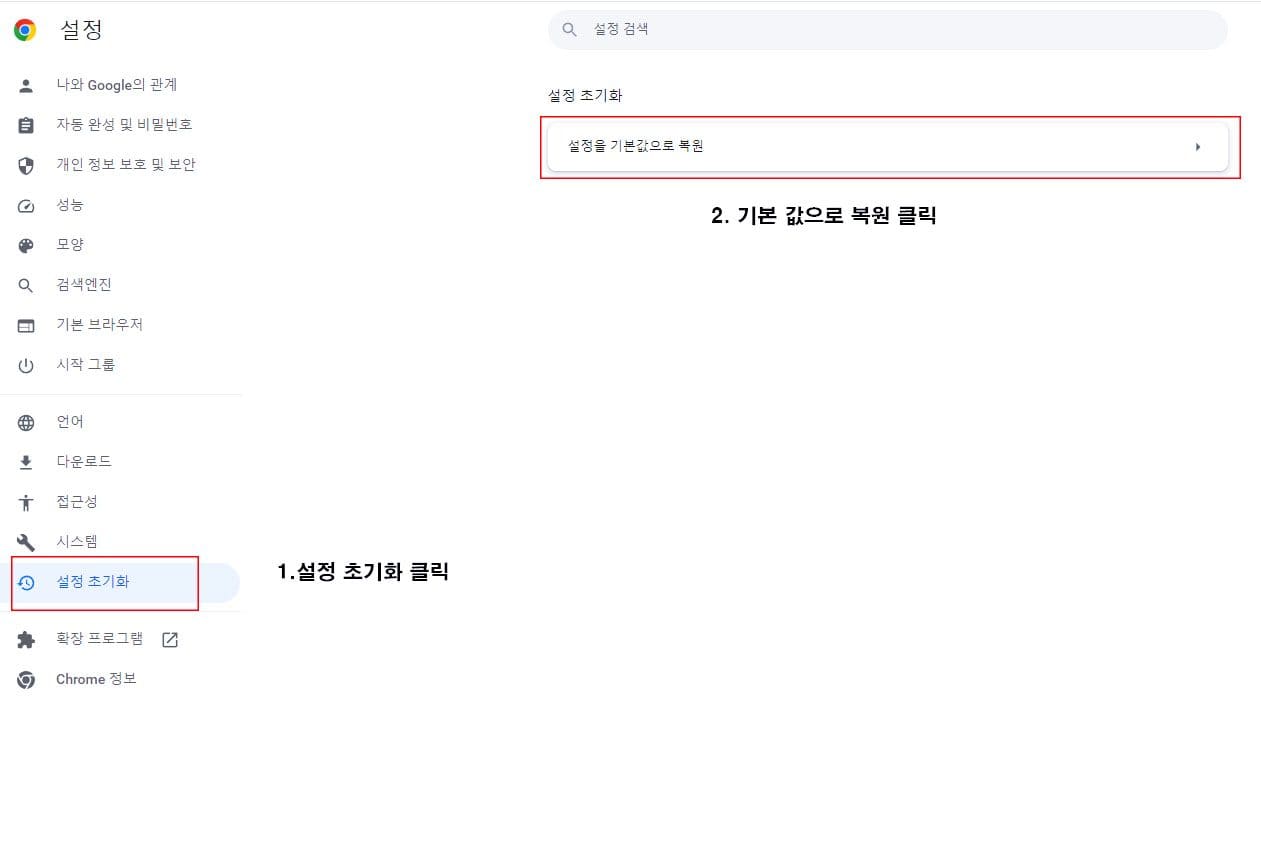This screenshot has height=867, width=1261.
Task: Open the external link icon beside 확장 프로그램
Action: 170,639
